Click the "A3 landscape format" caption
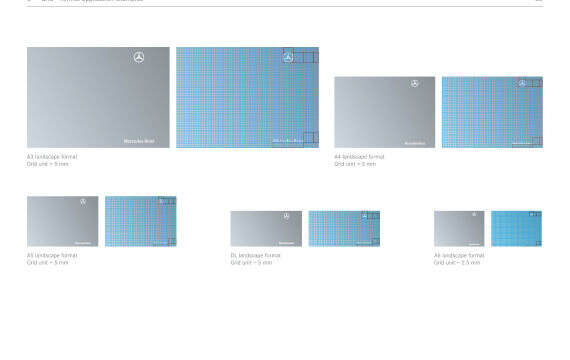The width and height of the screenshot is (570, 360). [52, 157]
